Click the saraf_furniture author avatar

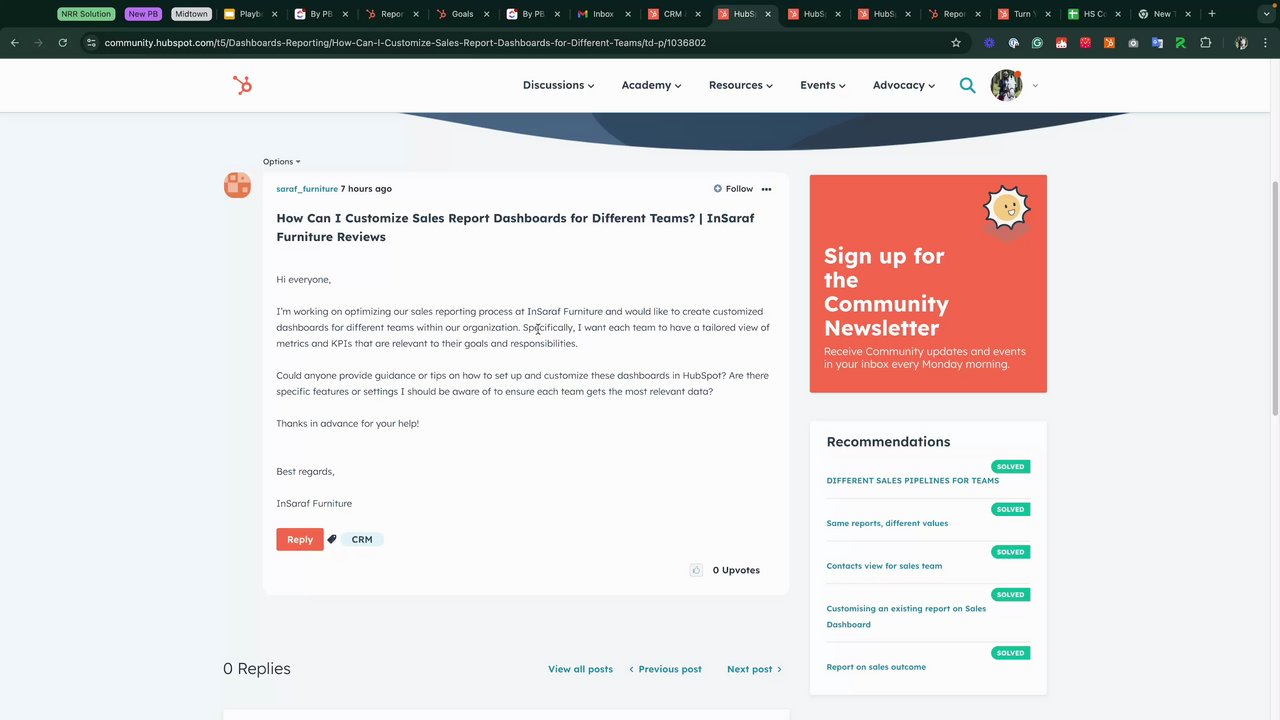[237, 185]
